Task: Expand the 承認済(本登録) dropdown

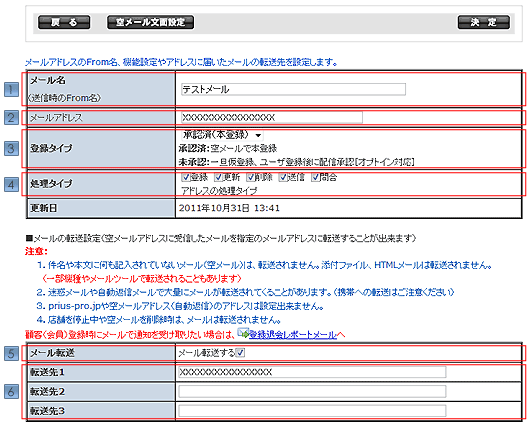Action: [x=222, y=135]
